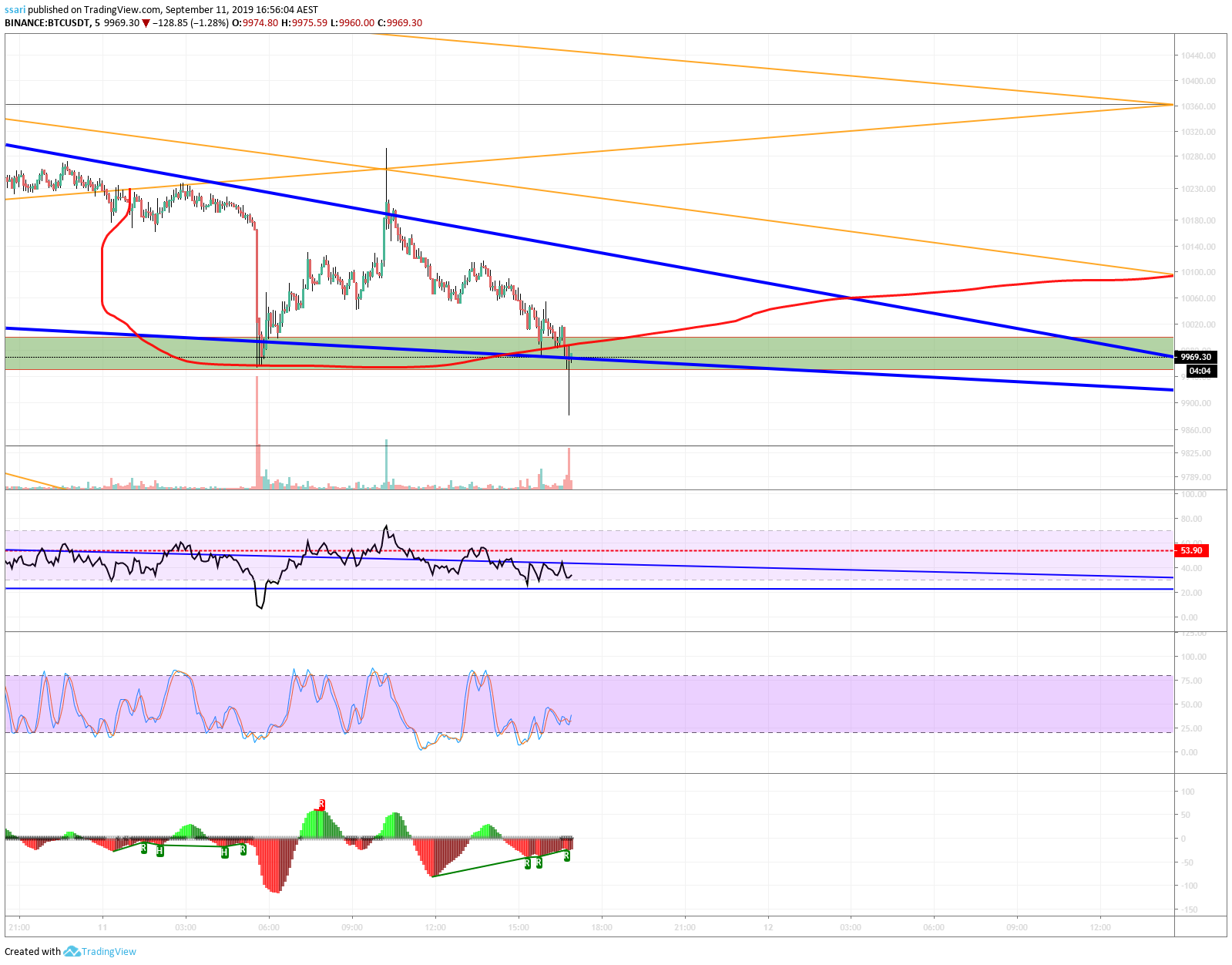This screenshot has width=1232, height=965.
Task: Click the red down-triangle change indicator
Action: coord(146,23)
